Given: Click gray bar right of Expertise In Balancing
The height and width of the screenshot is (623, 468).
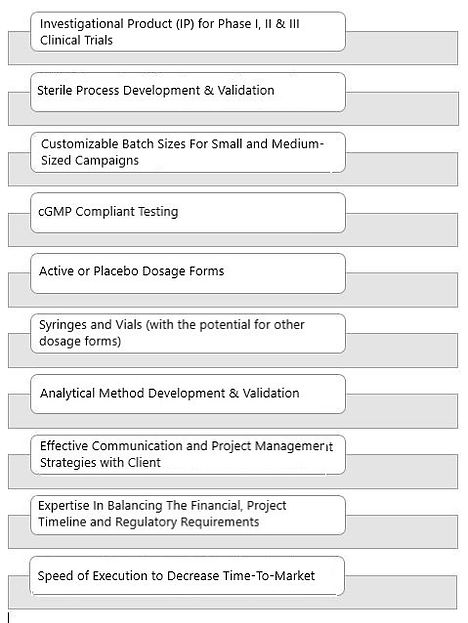Looking at the screenshot, I should coord(402,532).
